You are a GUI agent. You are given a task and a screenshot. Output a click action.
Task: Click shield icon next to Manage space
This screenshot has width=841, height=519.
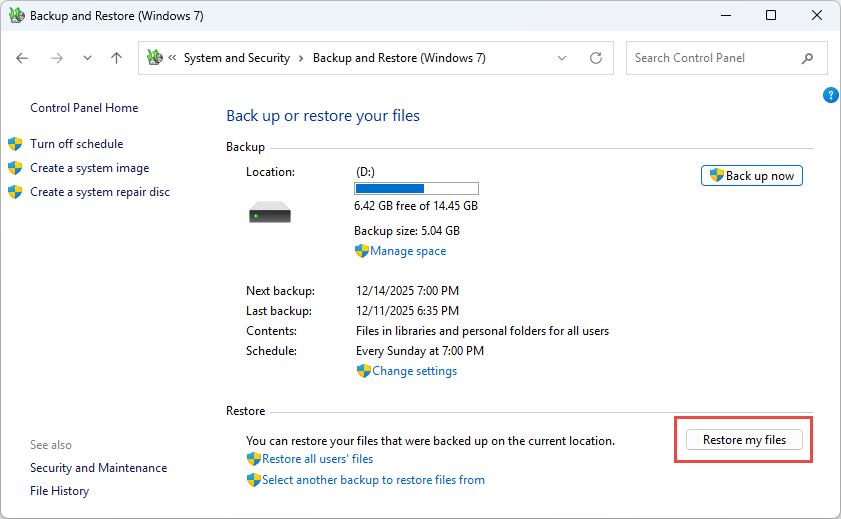tap(362, 251)
